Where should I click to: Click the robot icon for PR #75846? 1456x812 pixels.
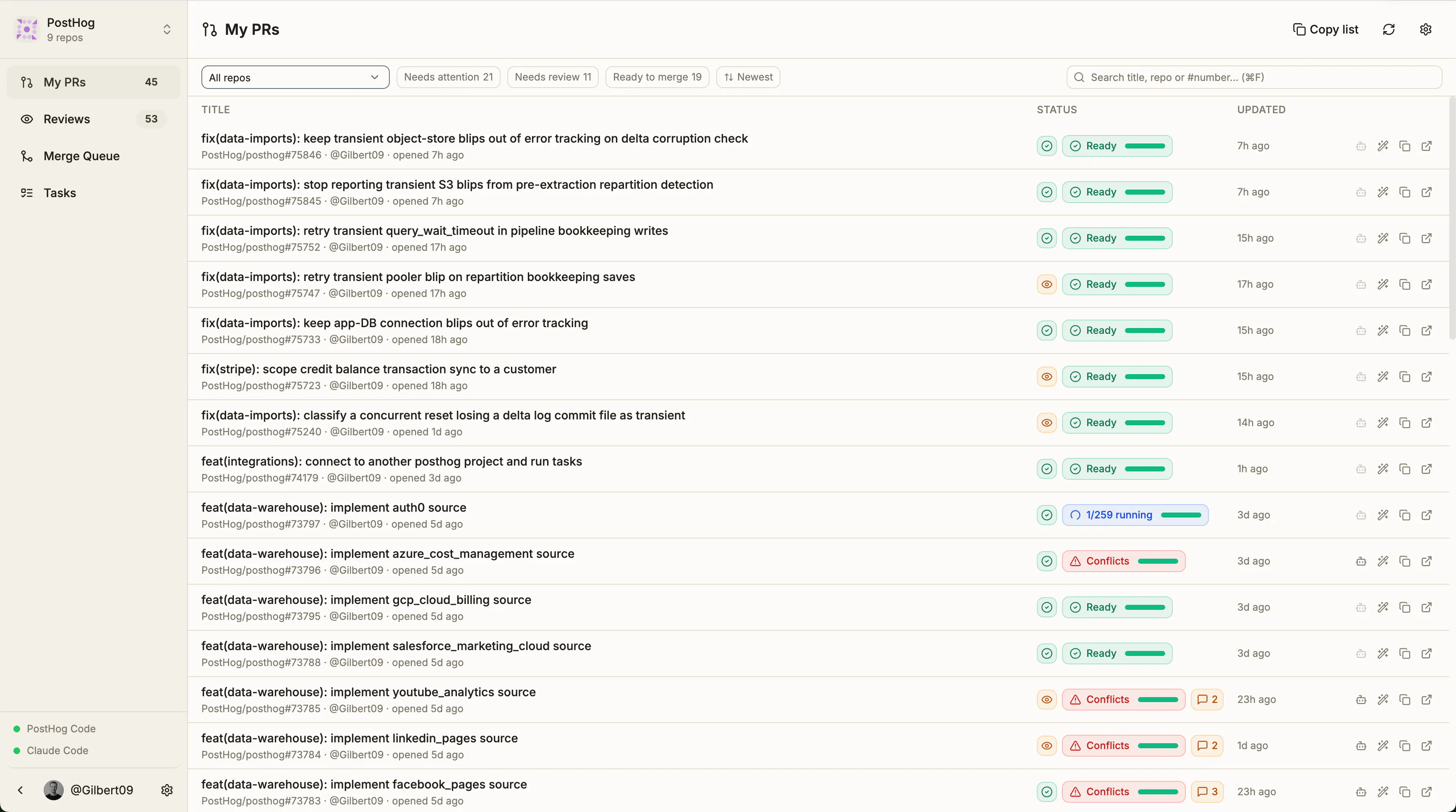coord(1361,146)
